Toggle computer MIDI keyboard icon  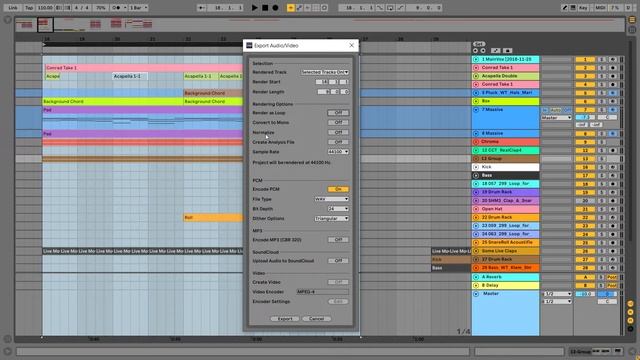click(x=573, y=8)
